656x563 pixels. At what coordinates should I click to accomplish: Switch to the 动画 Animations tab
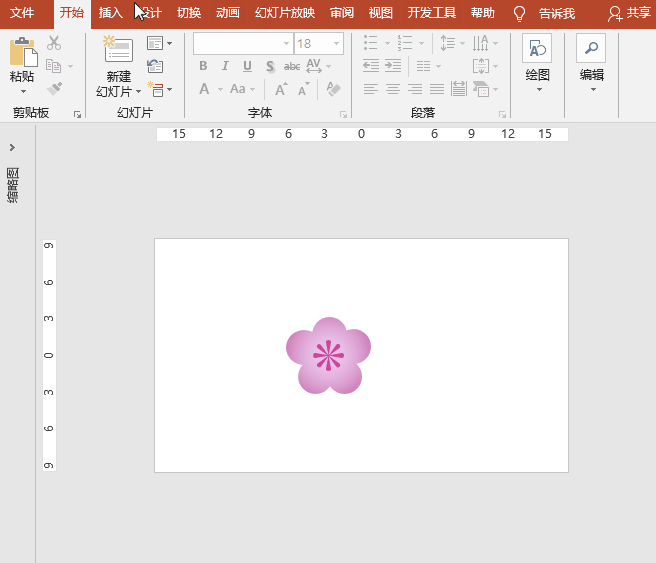[228, 13]
